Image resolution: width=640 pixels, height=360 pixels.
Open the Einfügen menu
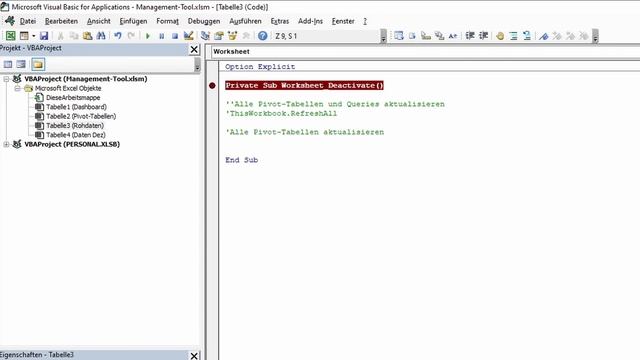[133, 21]
